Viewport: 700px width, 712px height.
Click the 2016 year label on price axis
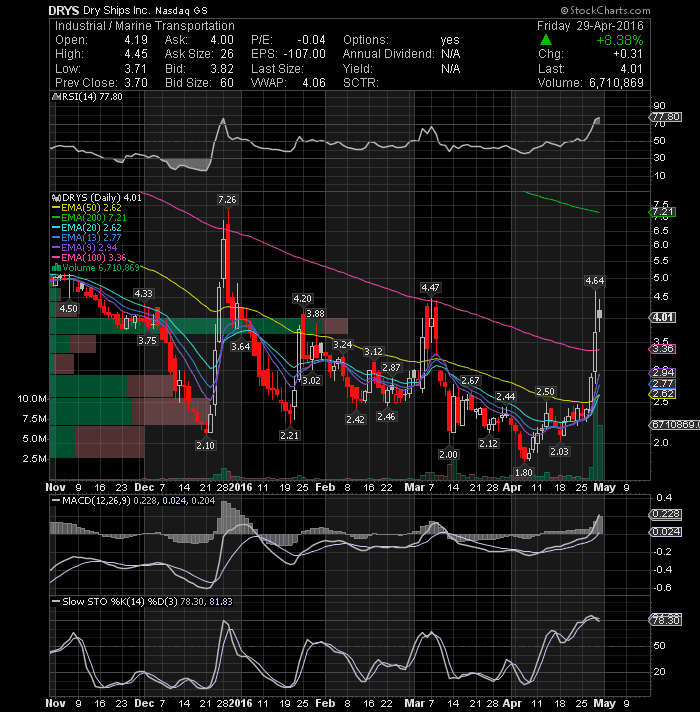[241, 488]
